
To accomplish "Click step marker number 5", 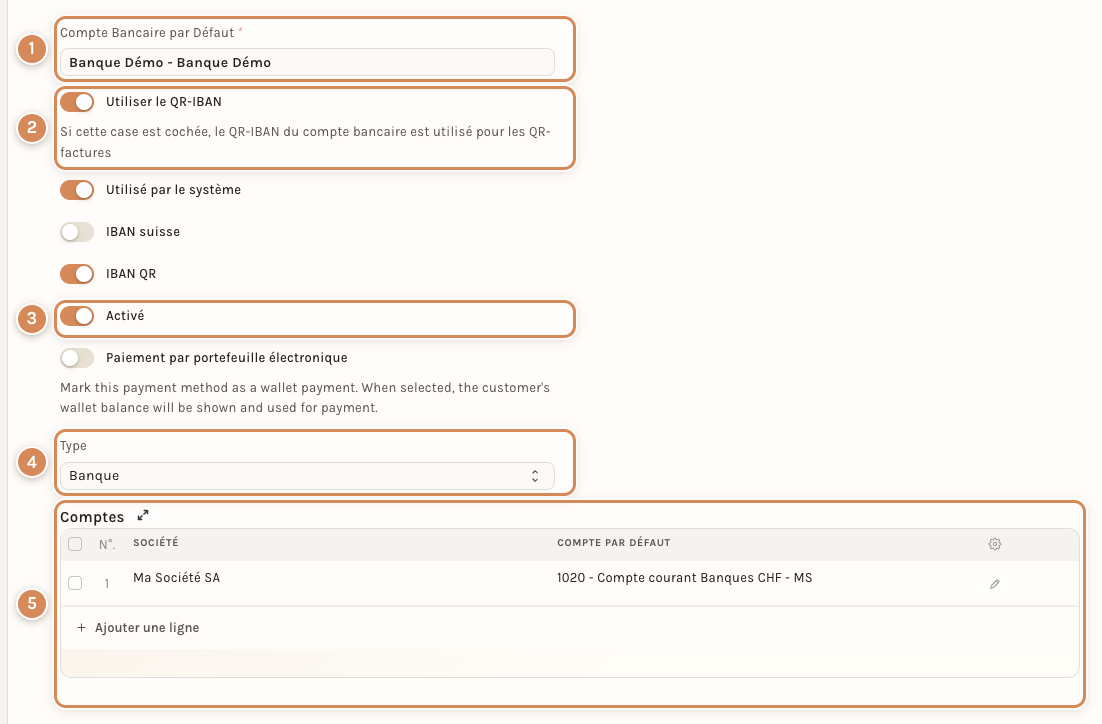I will coord(32,604).
